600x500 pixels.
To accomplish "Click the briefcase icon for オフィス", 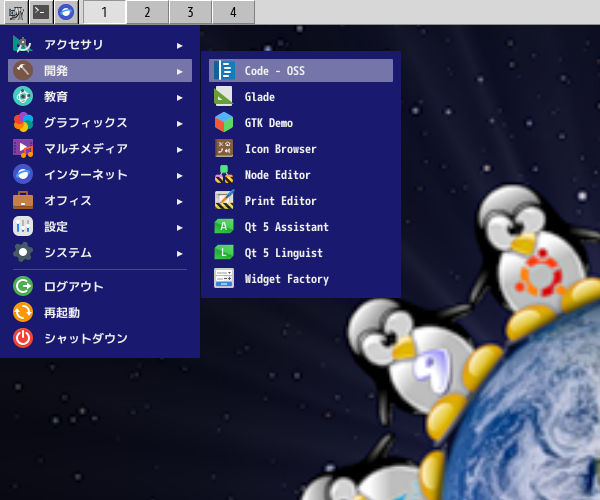I will click(23, 200).
